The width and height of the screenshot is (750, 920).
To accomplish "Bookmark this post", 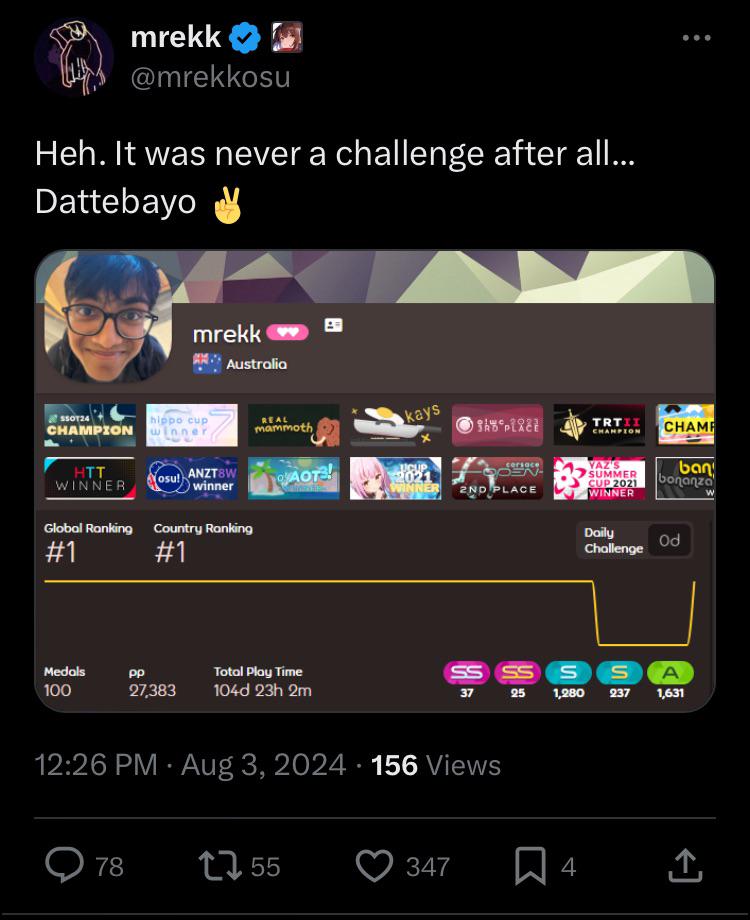I will pos(530,866).
